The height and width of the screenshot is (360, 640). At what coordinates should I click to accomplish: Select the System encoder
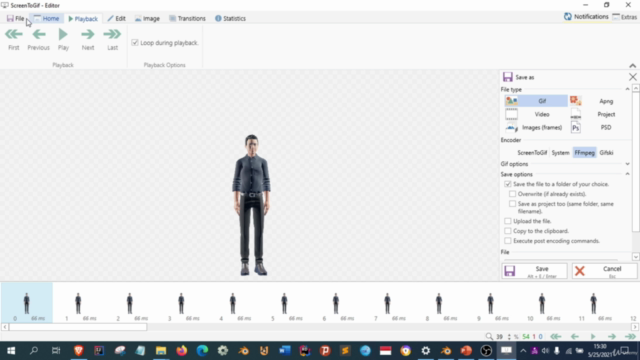(560, 153)
